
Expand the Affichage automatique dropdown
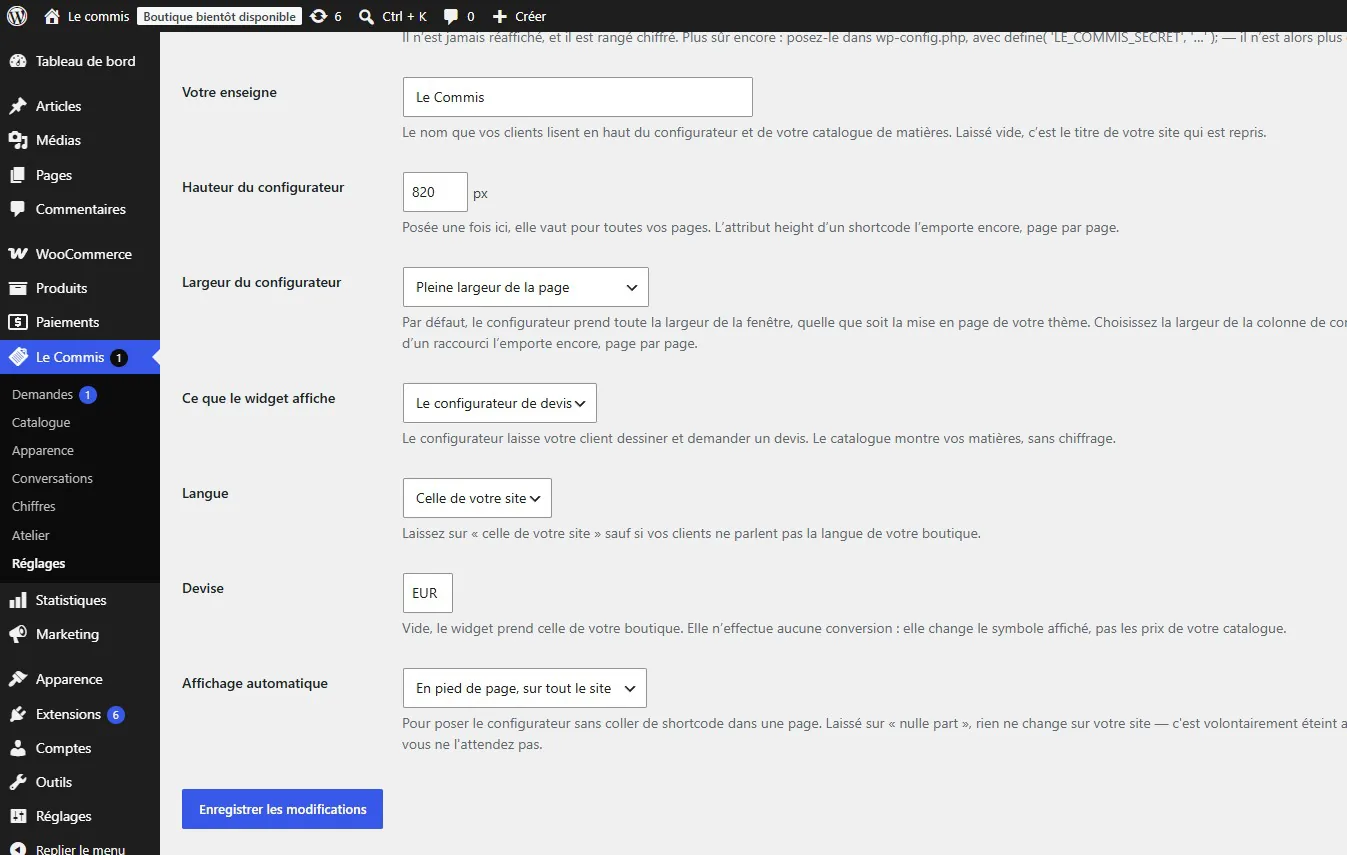524,688
